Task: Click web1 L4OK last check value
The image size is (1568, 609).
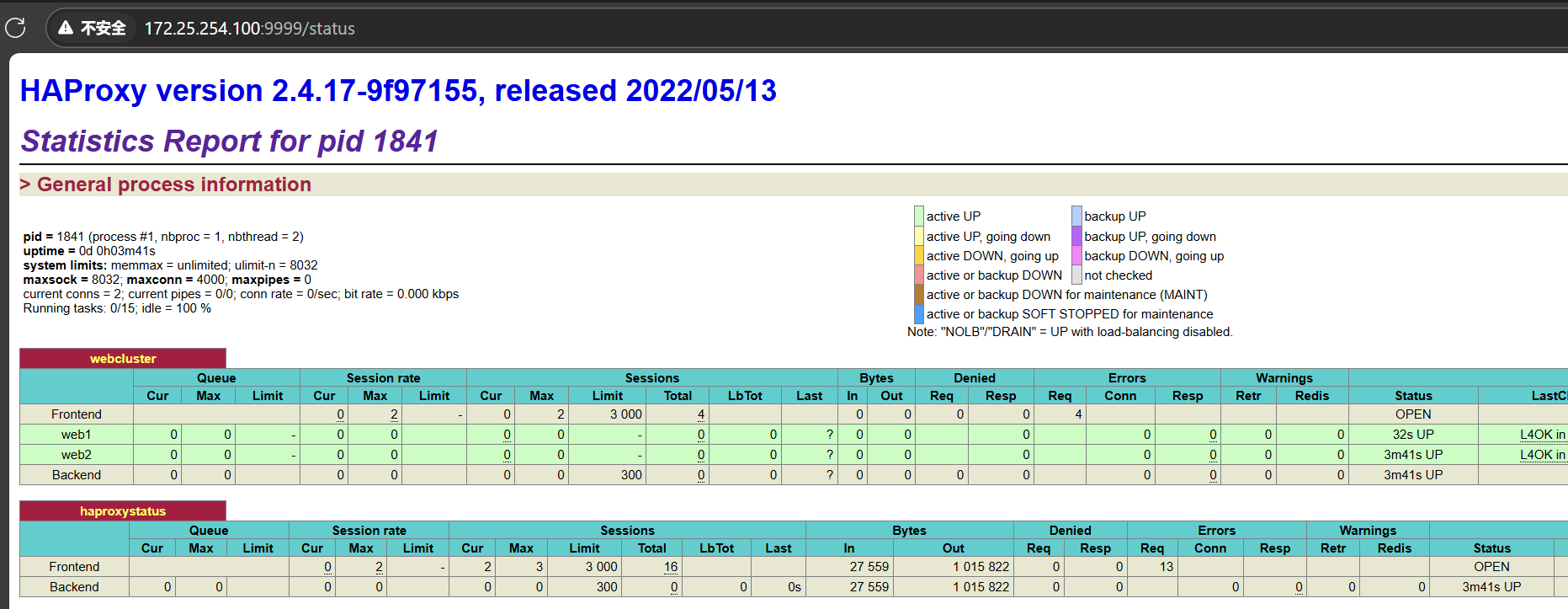Action: coord(1543,435)
